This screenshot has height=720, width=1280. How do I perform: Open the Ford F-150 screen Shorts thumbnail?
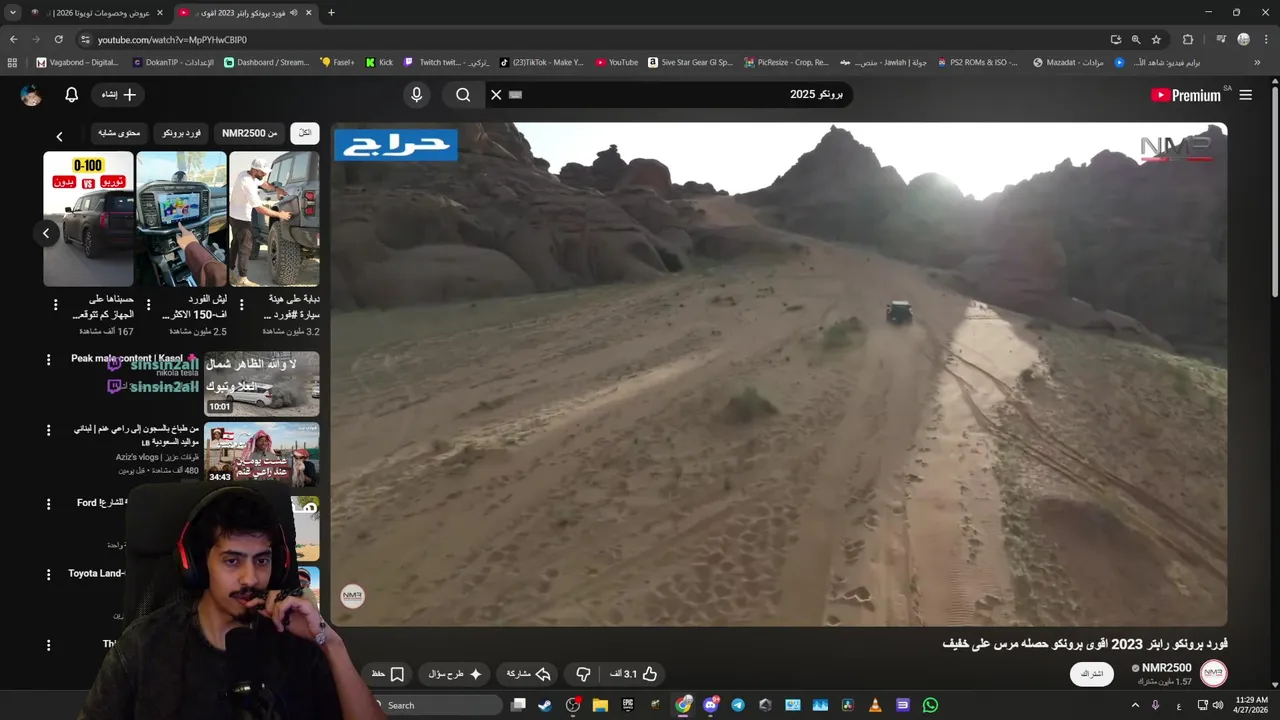(x=181, y=219)
